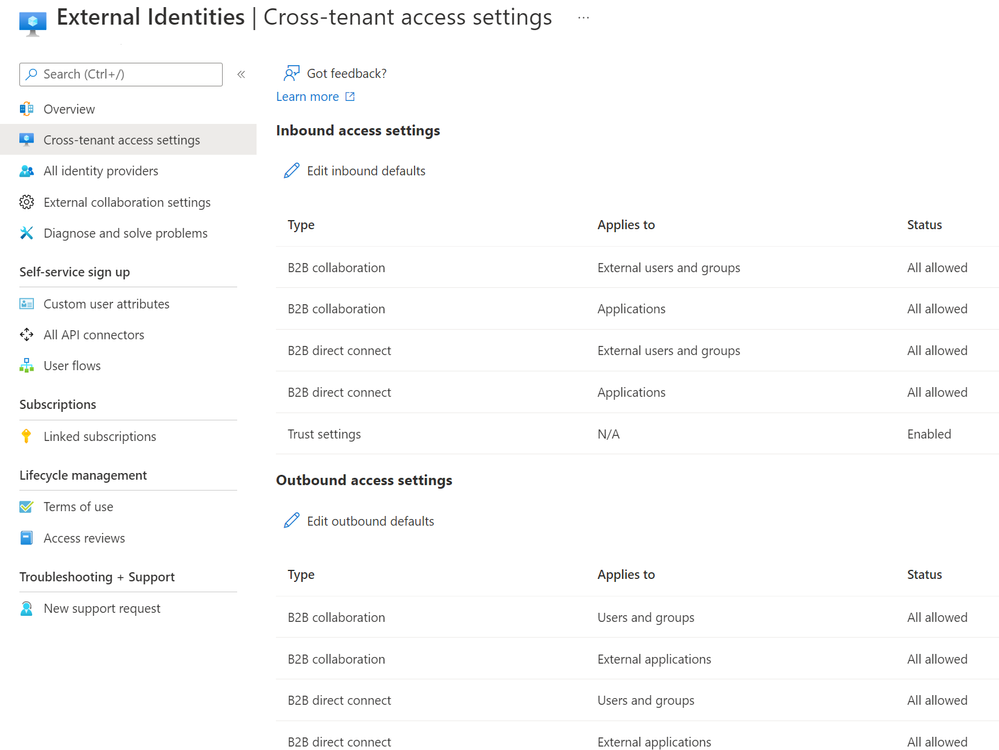Screen dimensions: 999x750
Task: Click the Got feedback icon
Action: tap(291, 73)
